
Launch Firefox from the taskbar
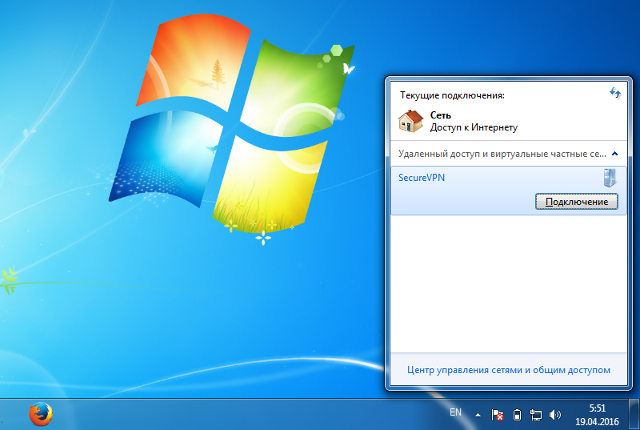(41, 414)
